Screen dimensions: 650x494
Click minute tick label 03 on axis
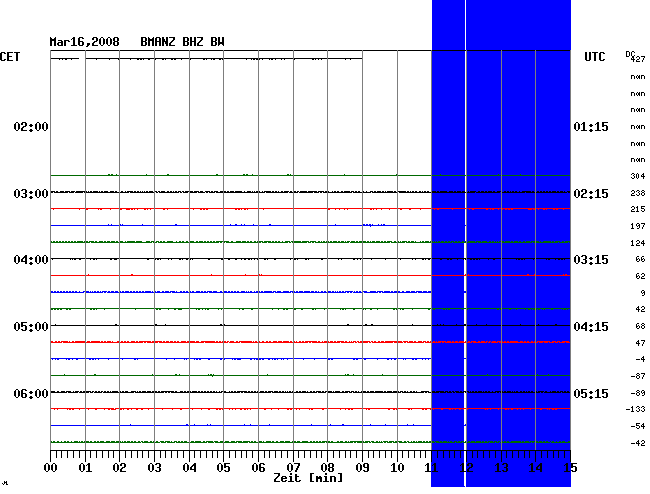154,468
